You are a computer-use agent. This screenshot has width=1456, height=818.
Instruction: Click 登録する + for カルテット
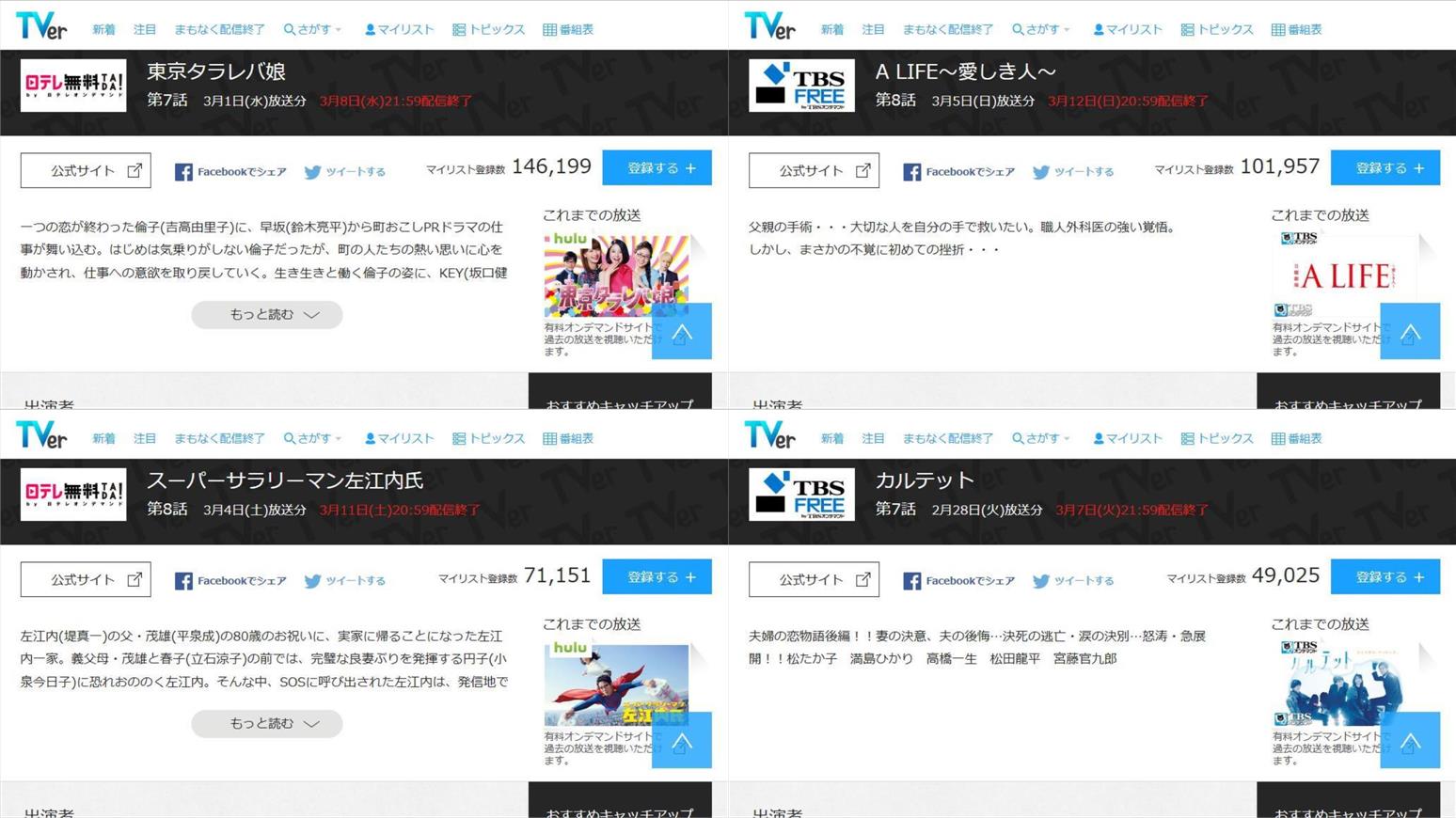tap(1385, 576)
